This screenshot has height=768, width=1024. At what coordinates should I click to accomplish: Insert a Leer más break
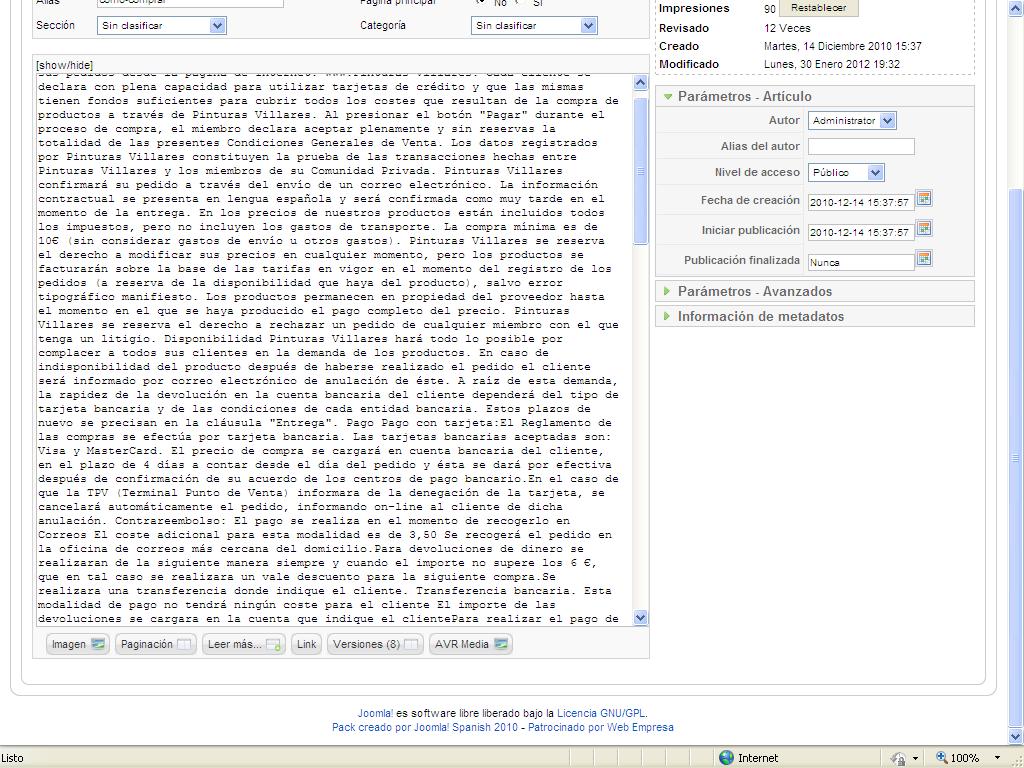click(x=244, y=644)
